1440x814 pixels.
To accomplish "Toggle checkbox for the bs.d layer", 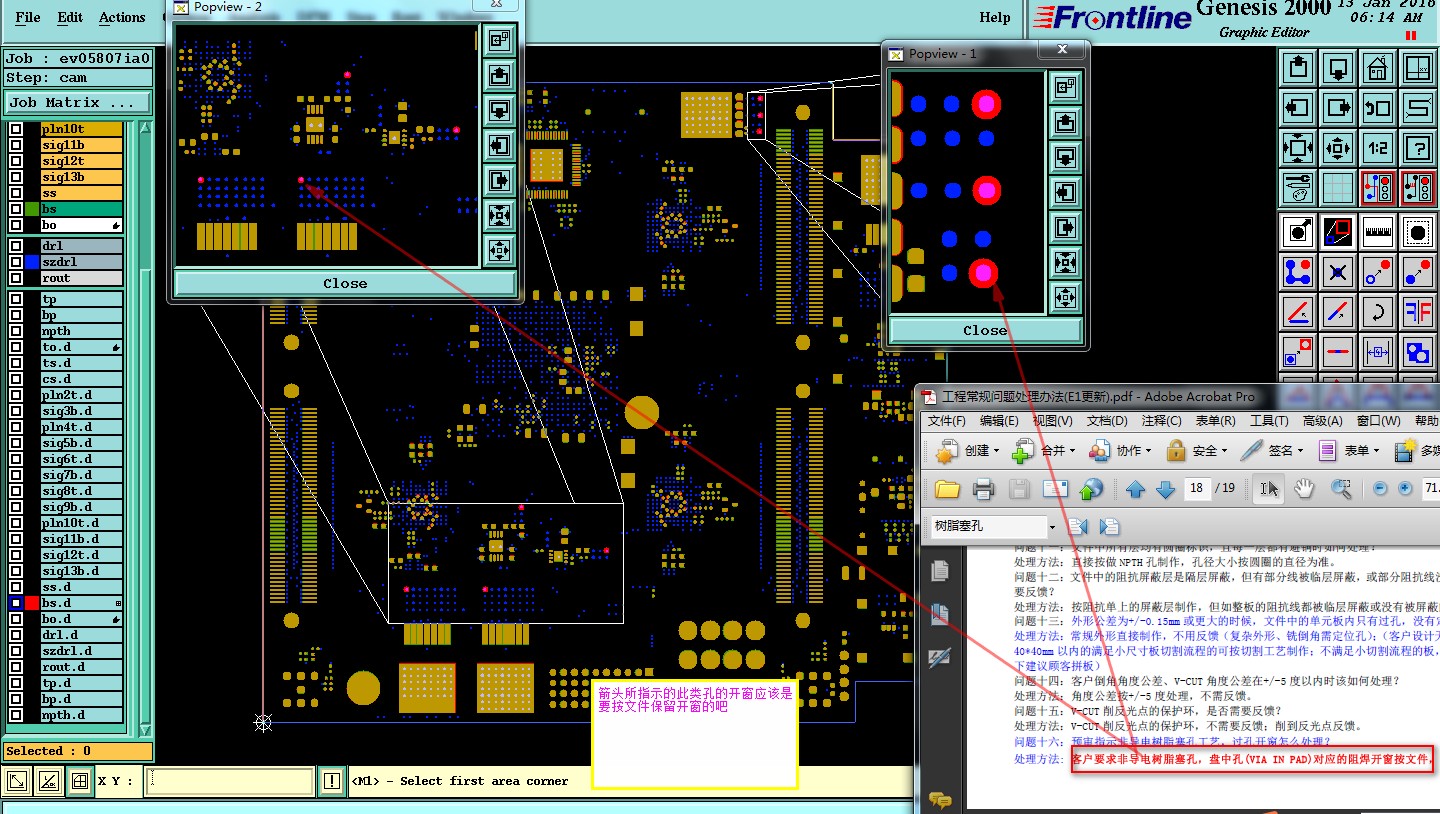I will pyautogui.click(x=16, y=603).
